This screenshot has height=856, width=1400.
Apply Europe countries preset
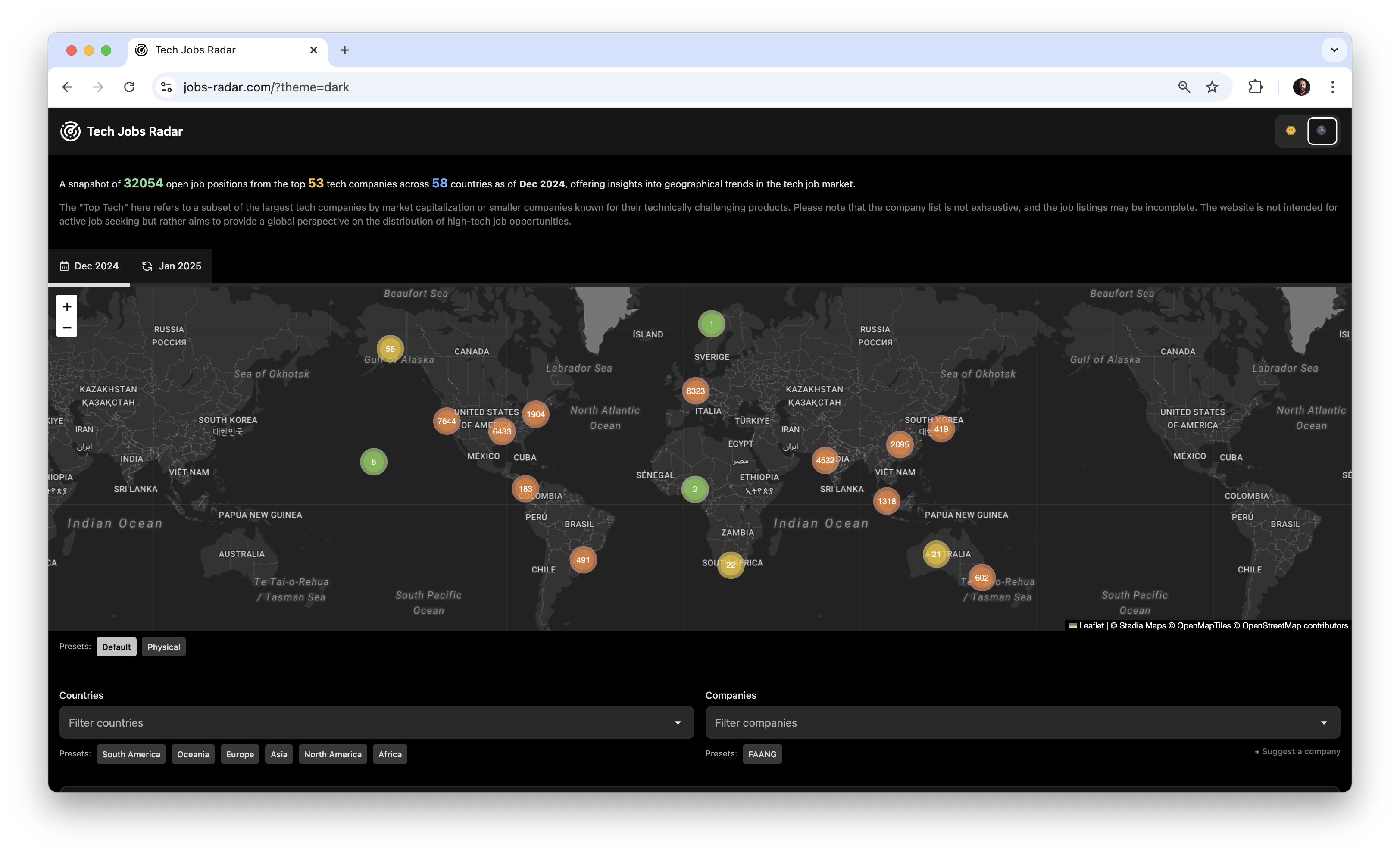coord(240,754)
